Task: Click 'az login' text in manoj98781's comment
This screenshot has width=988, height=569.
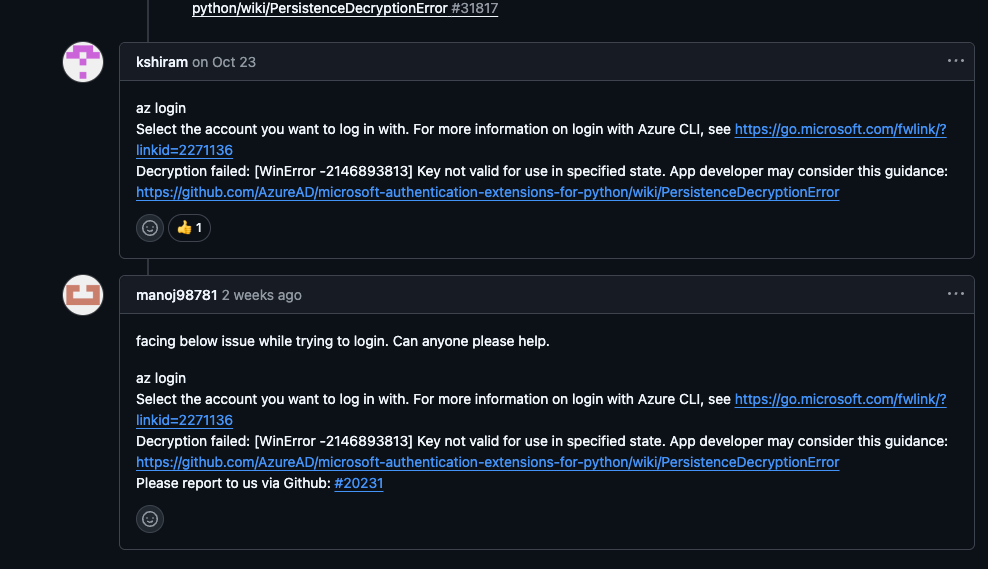Action: pyautogui.click(x=161, y=379)
